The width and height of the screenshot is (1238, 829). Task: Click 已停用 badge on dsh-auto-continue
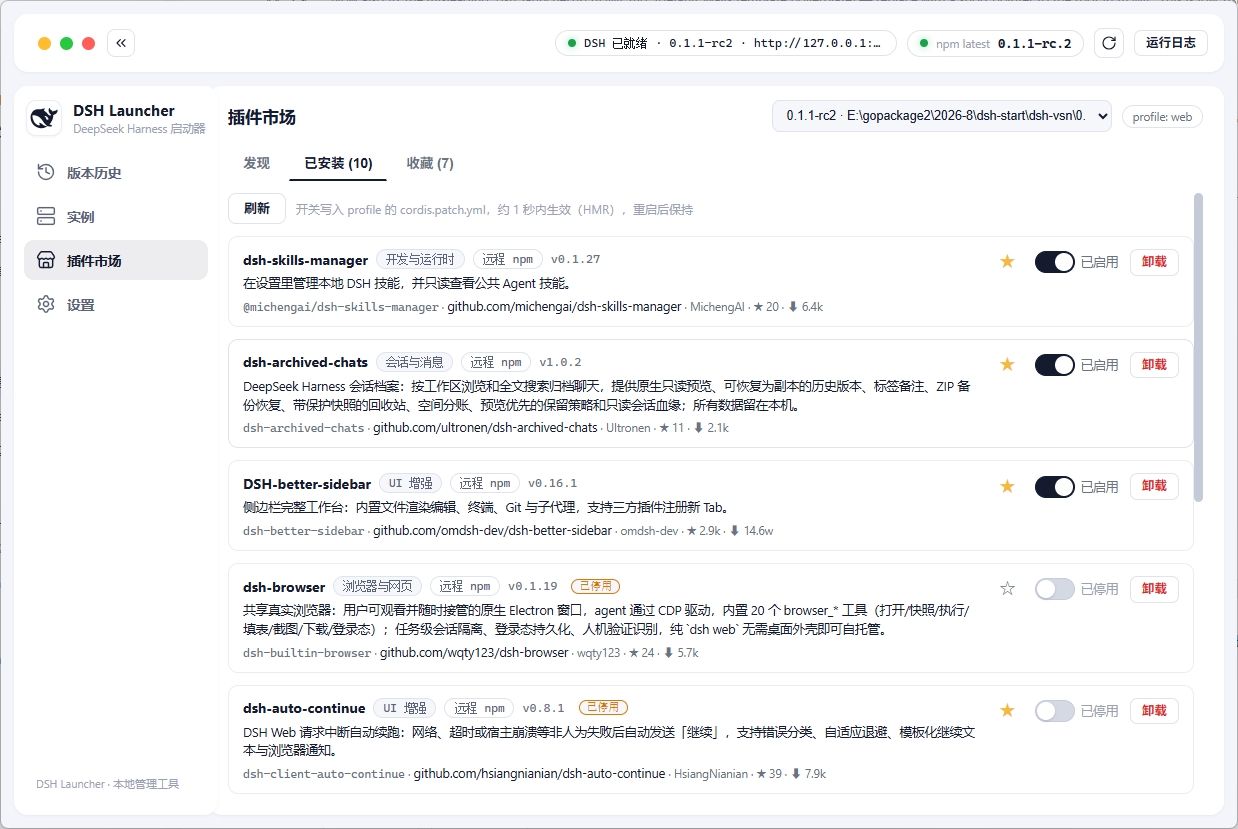click(x=603, y=708)
